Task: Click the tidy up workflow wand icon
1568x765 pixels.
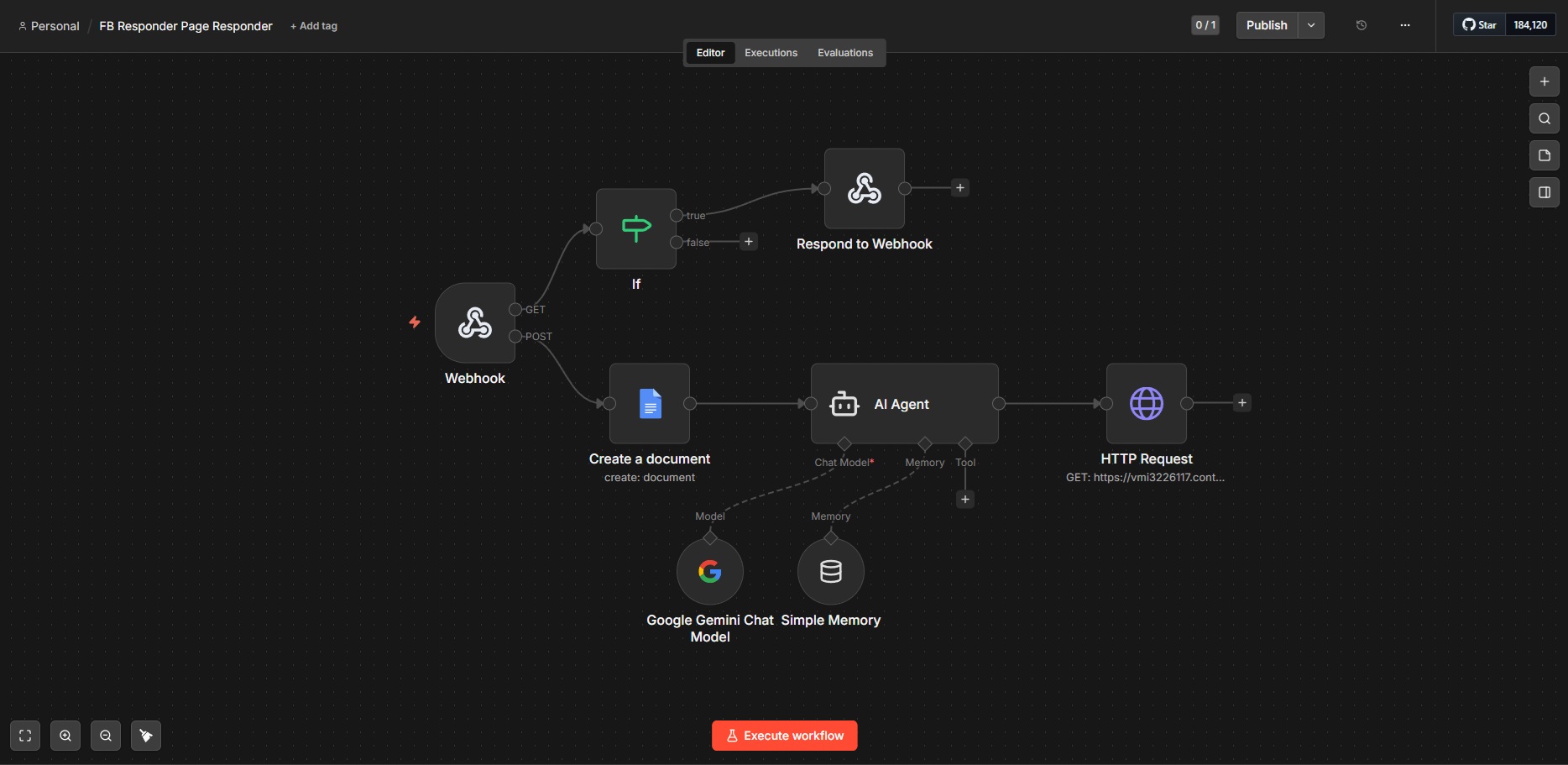Action: [x=146, y=736]
